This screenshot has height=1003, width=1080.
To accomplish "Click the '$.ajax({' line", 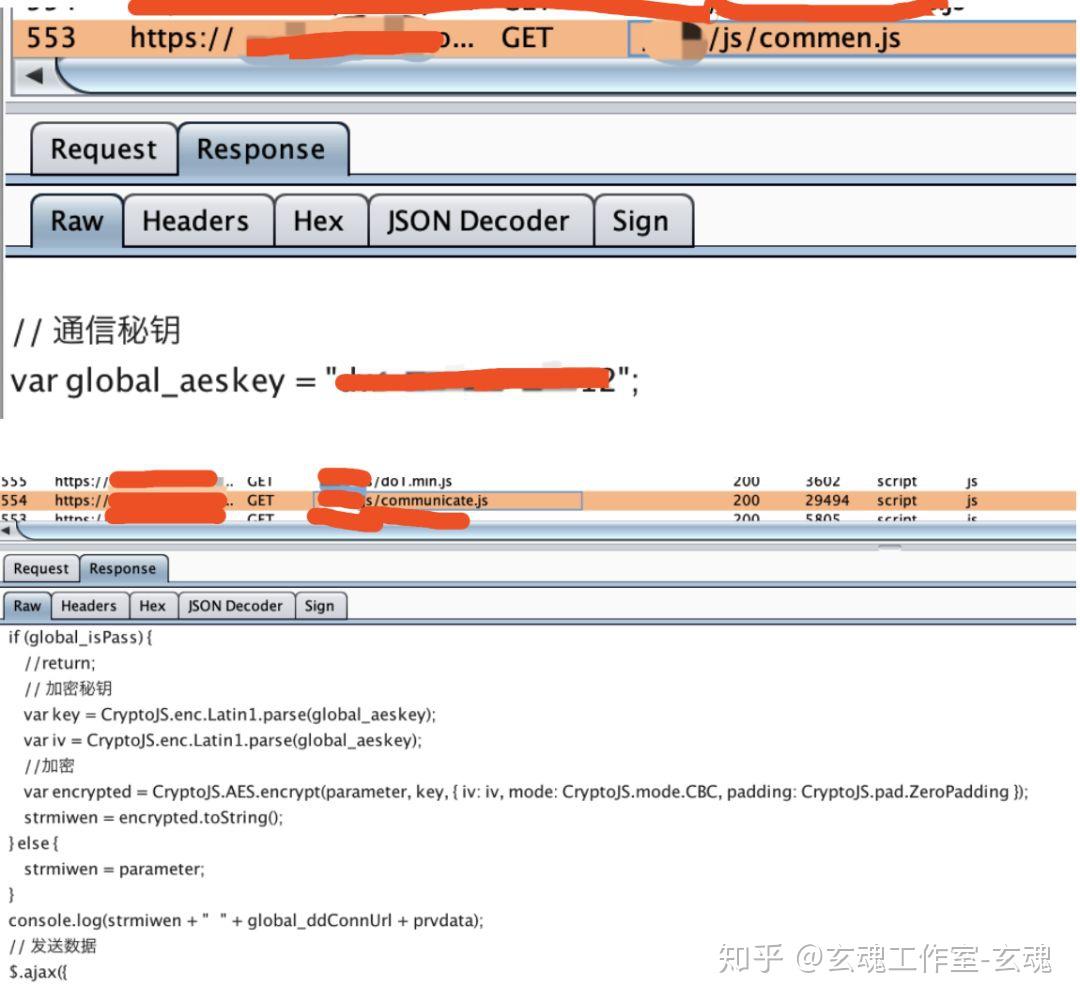I will click(x=38, y=972).
